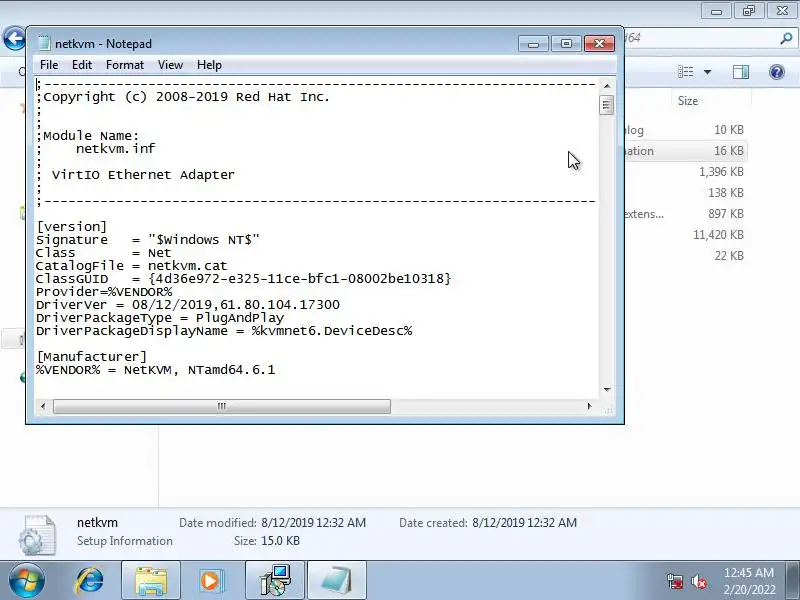Switch to Windows Explorer on the taskbar
Viewport: 800px width, 600px height.
point(151,581)
